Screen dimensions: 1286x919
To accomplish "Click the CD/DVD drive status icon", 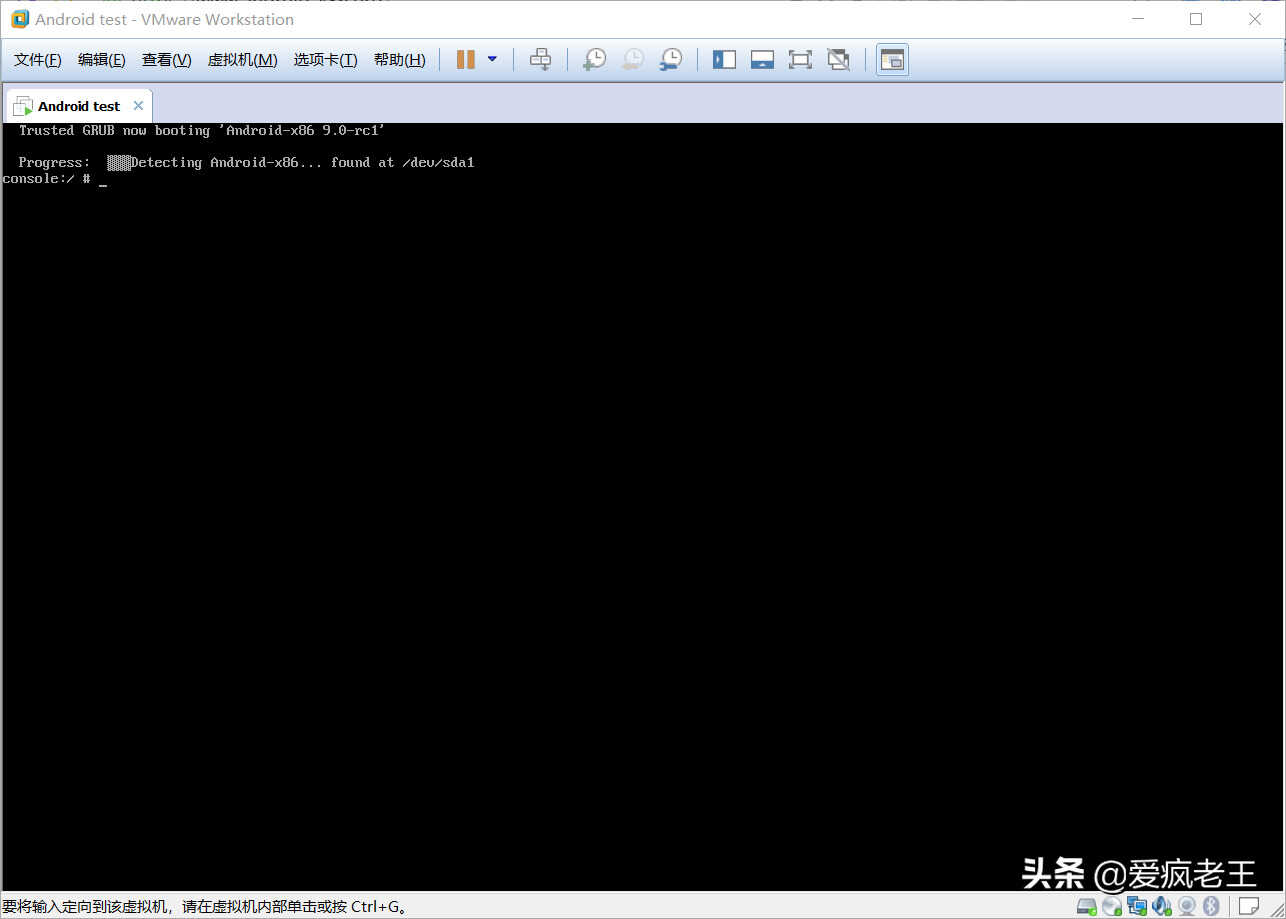I will click(1112, 906).
